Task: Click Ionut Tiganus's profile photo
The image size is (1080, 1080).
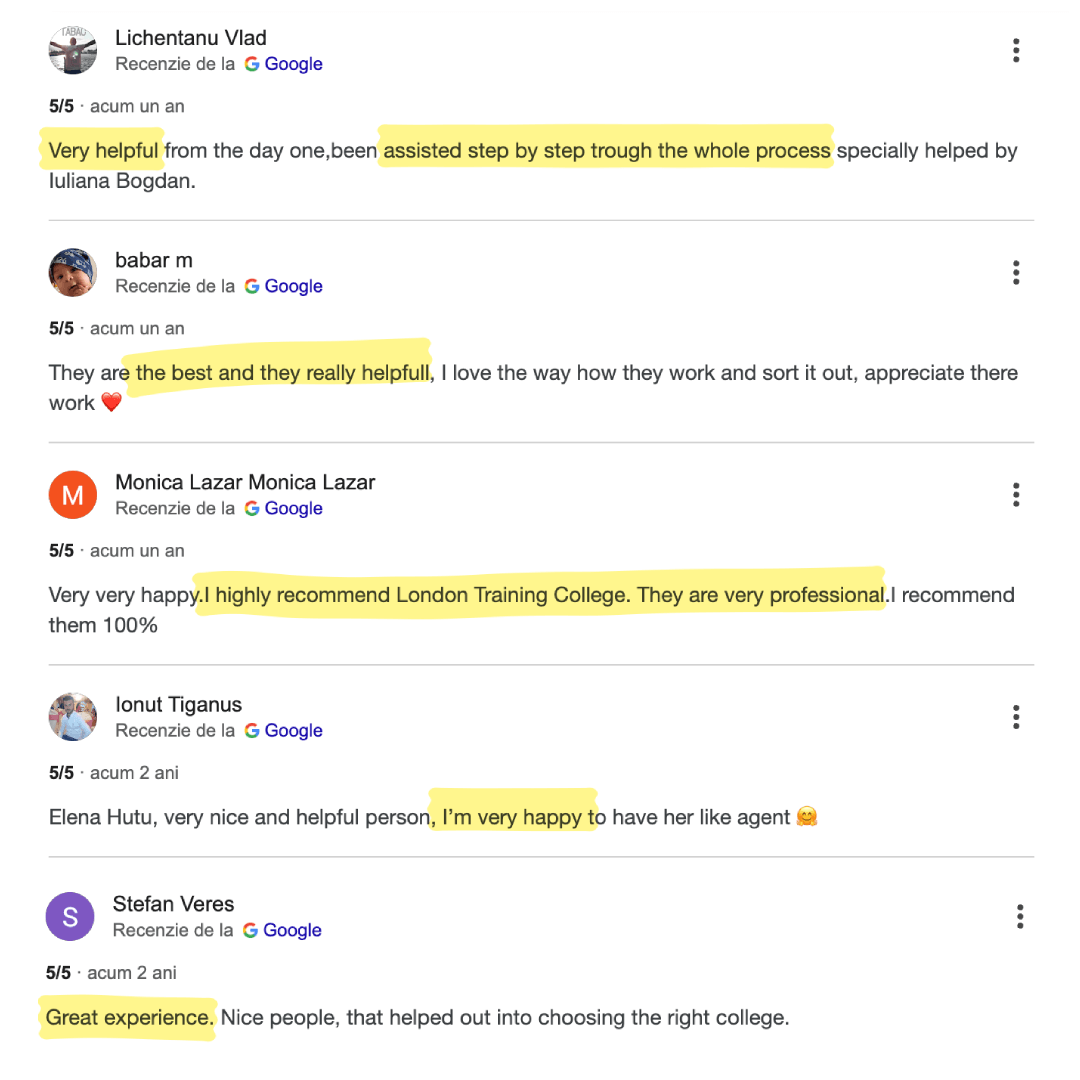Action: pos(73,717)
